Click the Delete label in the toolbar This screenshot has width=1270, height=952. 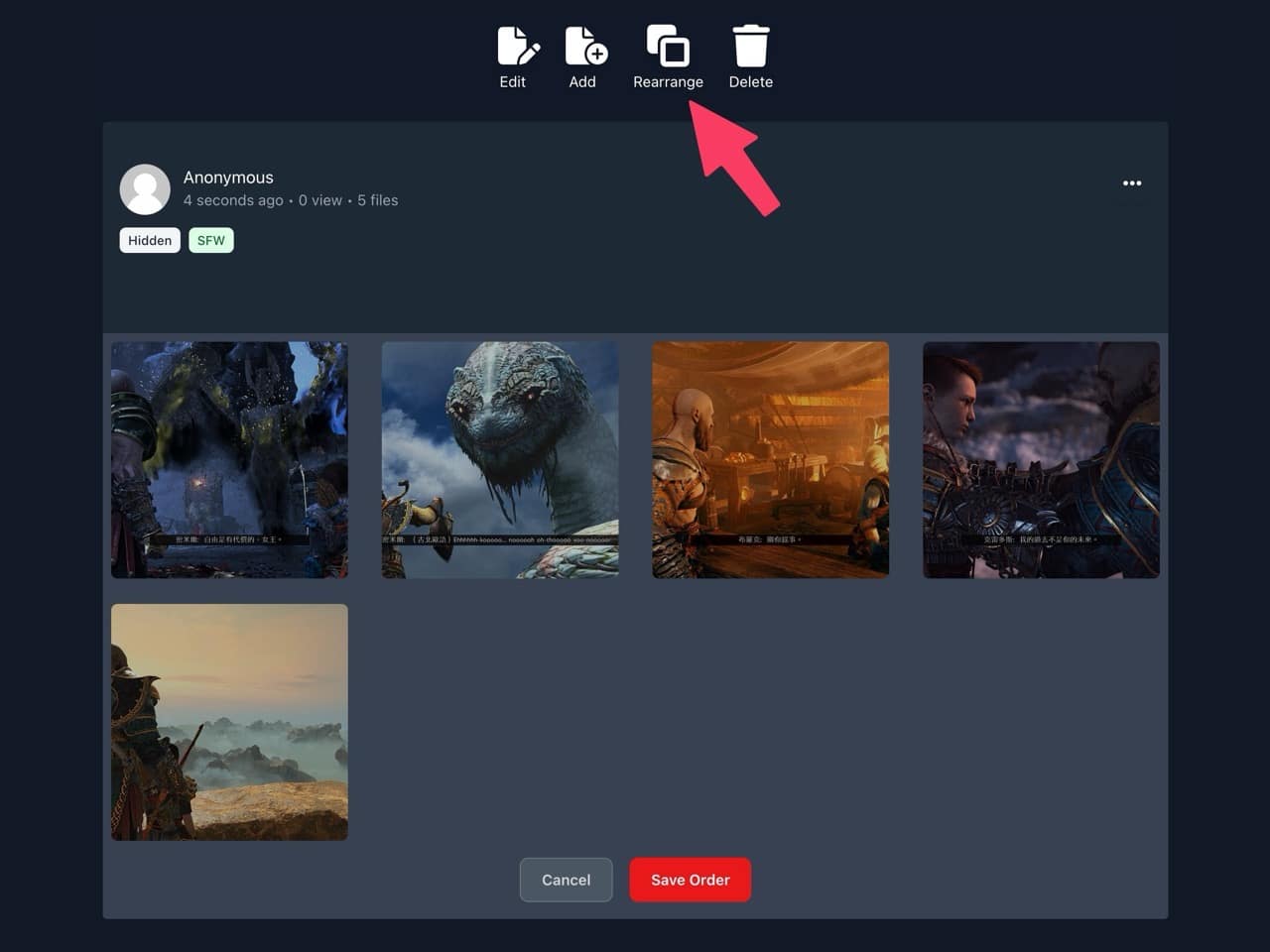[x=750, y=82]
